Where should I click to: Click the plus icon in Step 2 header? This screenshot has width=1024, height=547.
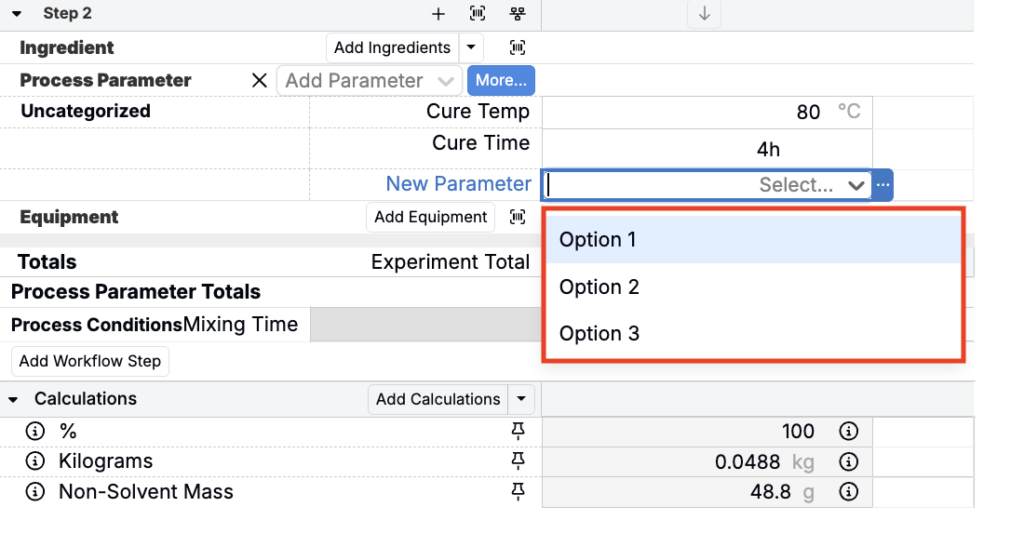click(x=438, y=14)
